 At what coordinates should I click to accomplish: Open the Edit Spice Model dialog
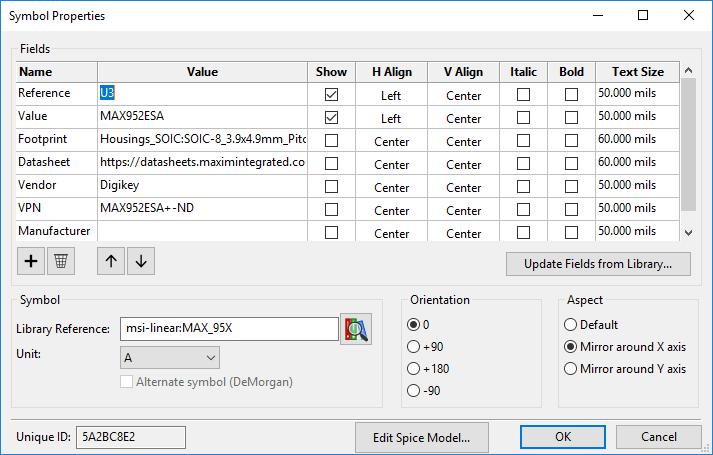click(x=427, y=437)
